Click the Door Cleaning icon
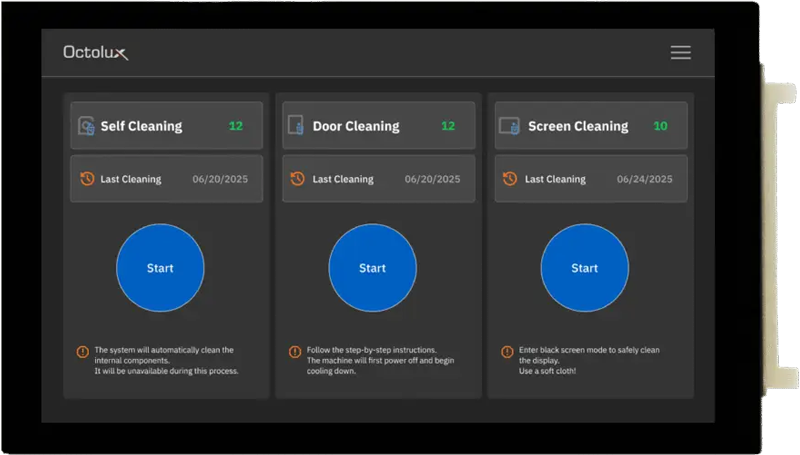Image resolution: width=800 pixels, height=455 pixels. click(296, 126)
